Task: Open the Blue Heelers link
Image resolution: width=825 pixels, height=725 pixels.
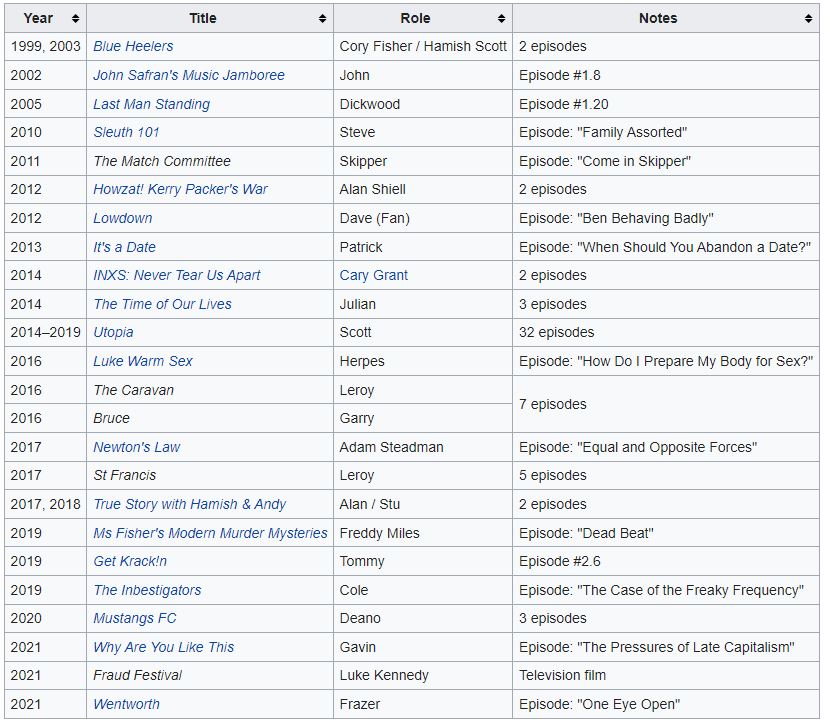Action: [x=133, y=46]
